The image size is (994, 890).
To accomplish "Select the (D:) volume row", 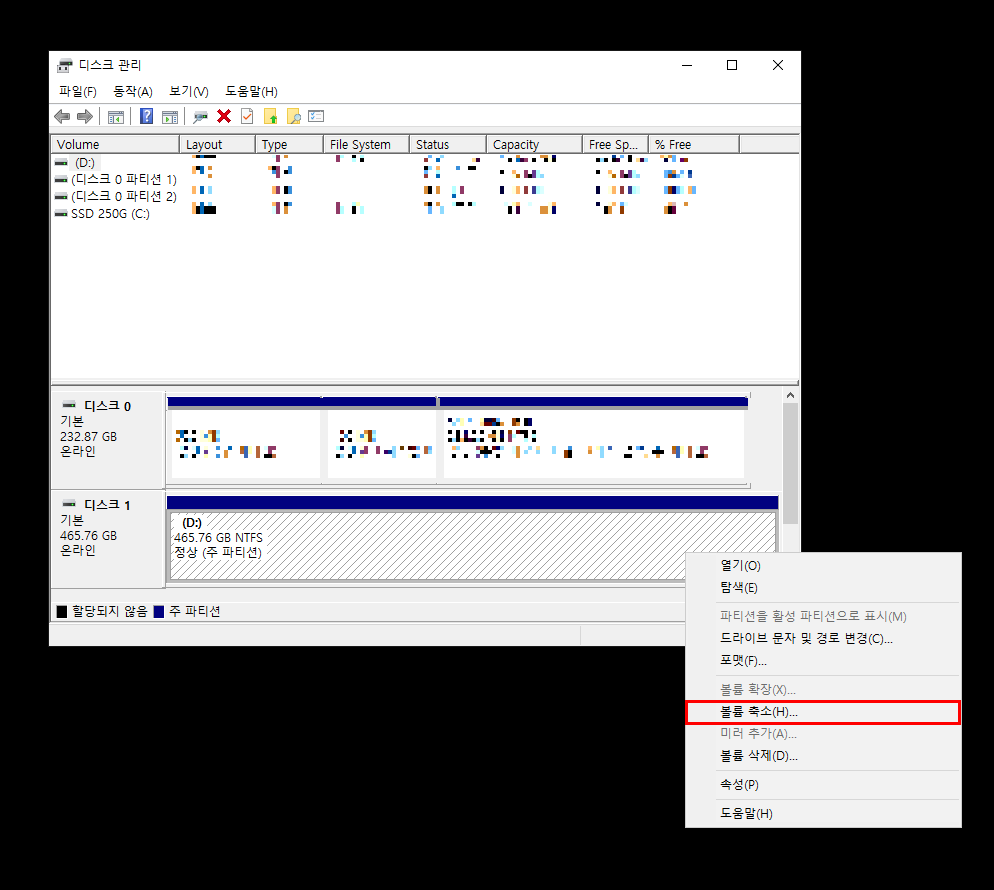I will (84, 163).
